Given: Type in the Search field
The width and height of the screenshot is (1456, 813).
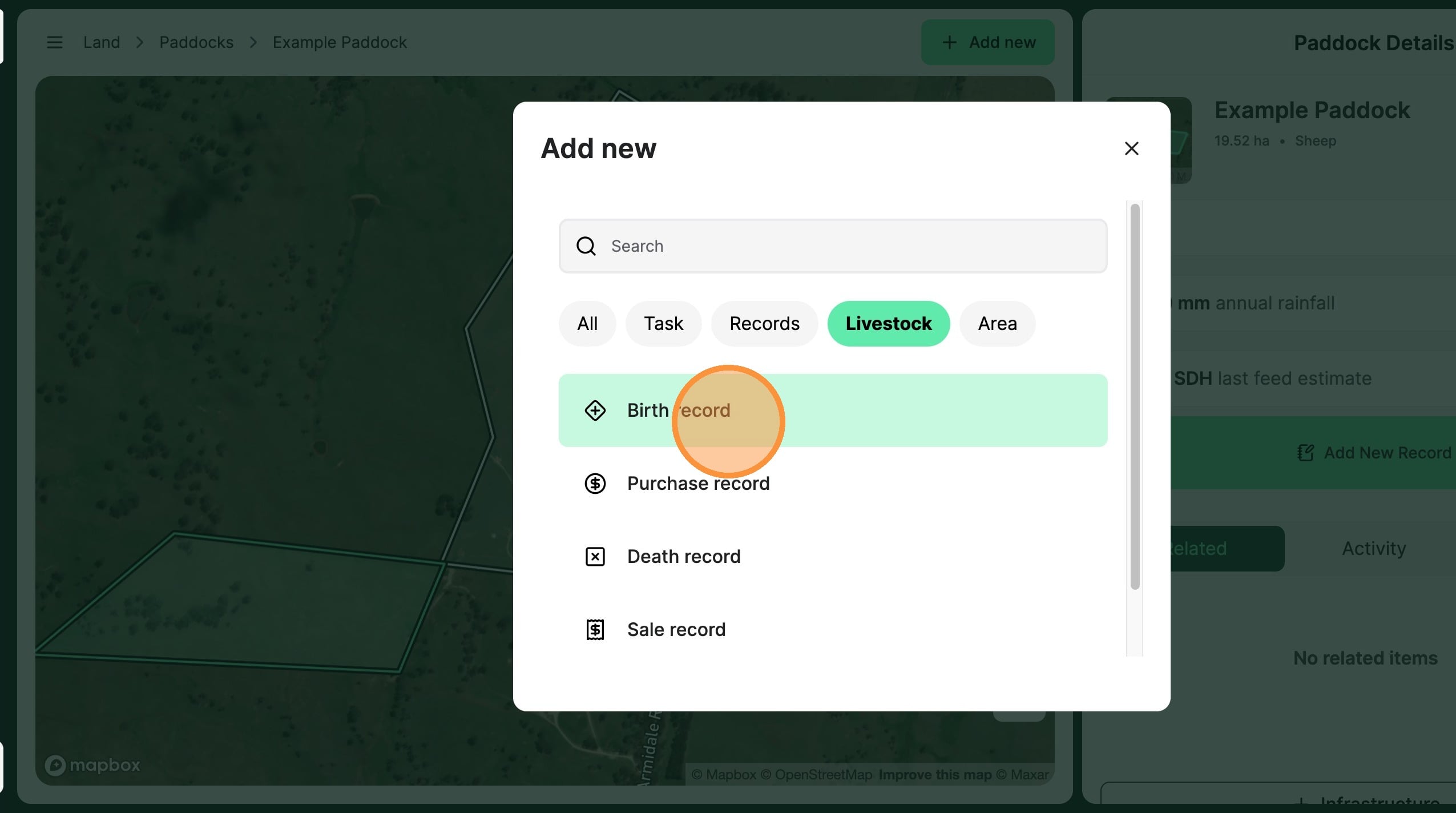Looking at the screenshot, I should pyautogui.click(x=845, y=246).
